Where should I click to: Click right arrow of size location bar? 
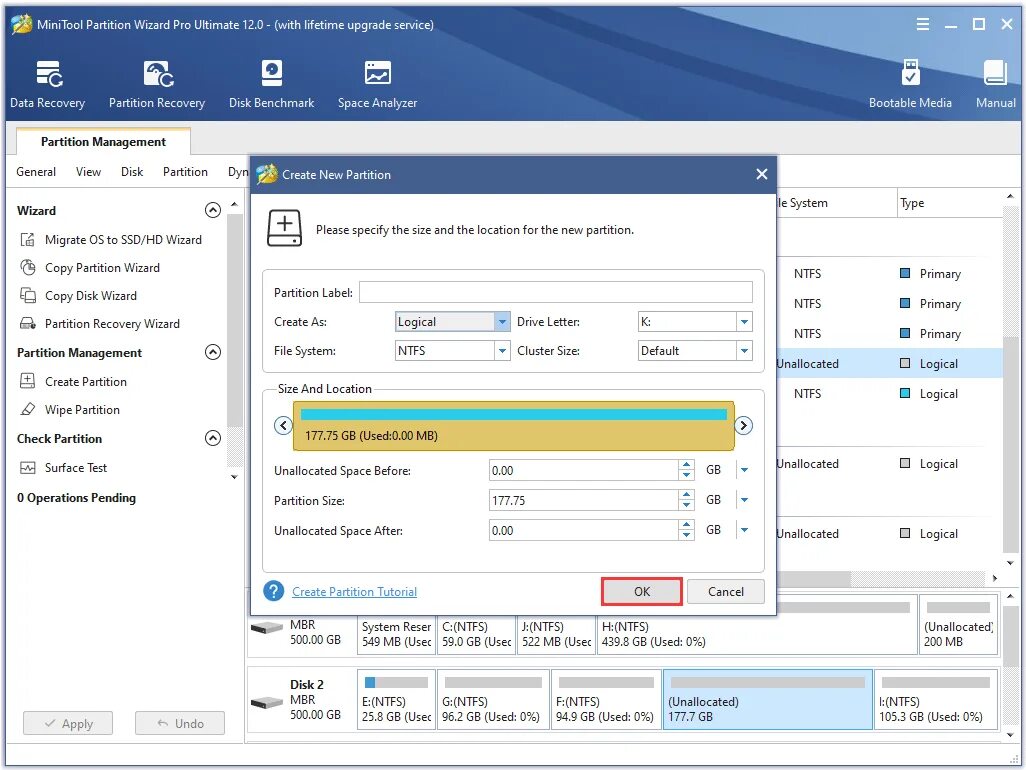point(743,426)
